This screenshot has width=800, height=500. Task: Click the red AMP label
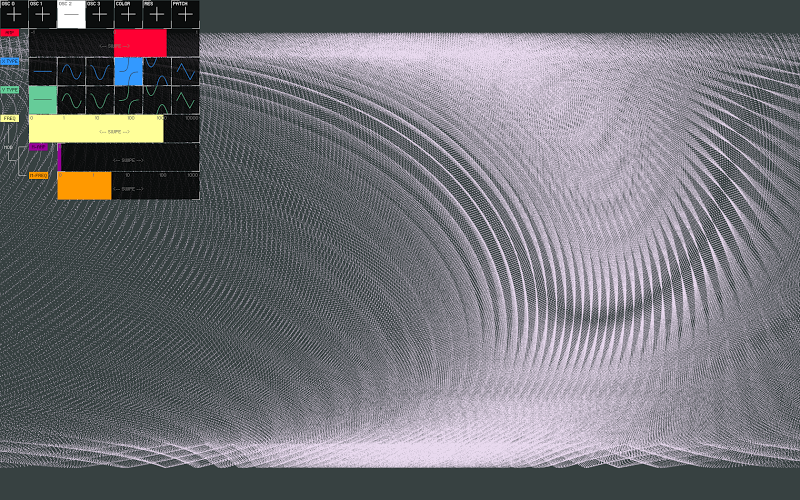coord(10,33)
